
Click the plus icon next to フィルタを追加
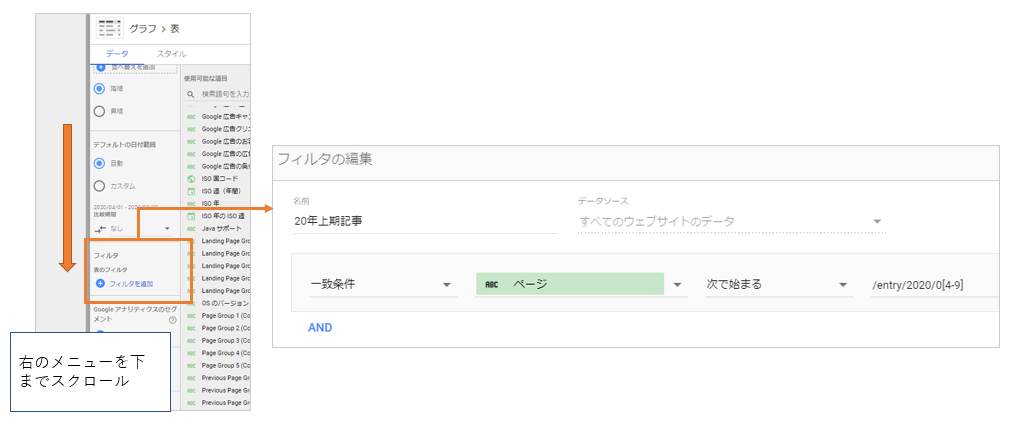click(x=100, y=284)
